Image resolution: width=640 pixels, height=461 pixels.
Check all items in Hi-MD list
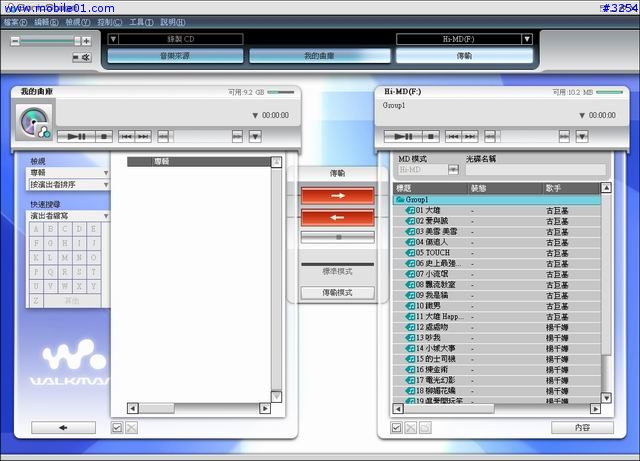point(396,428)
